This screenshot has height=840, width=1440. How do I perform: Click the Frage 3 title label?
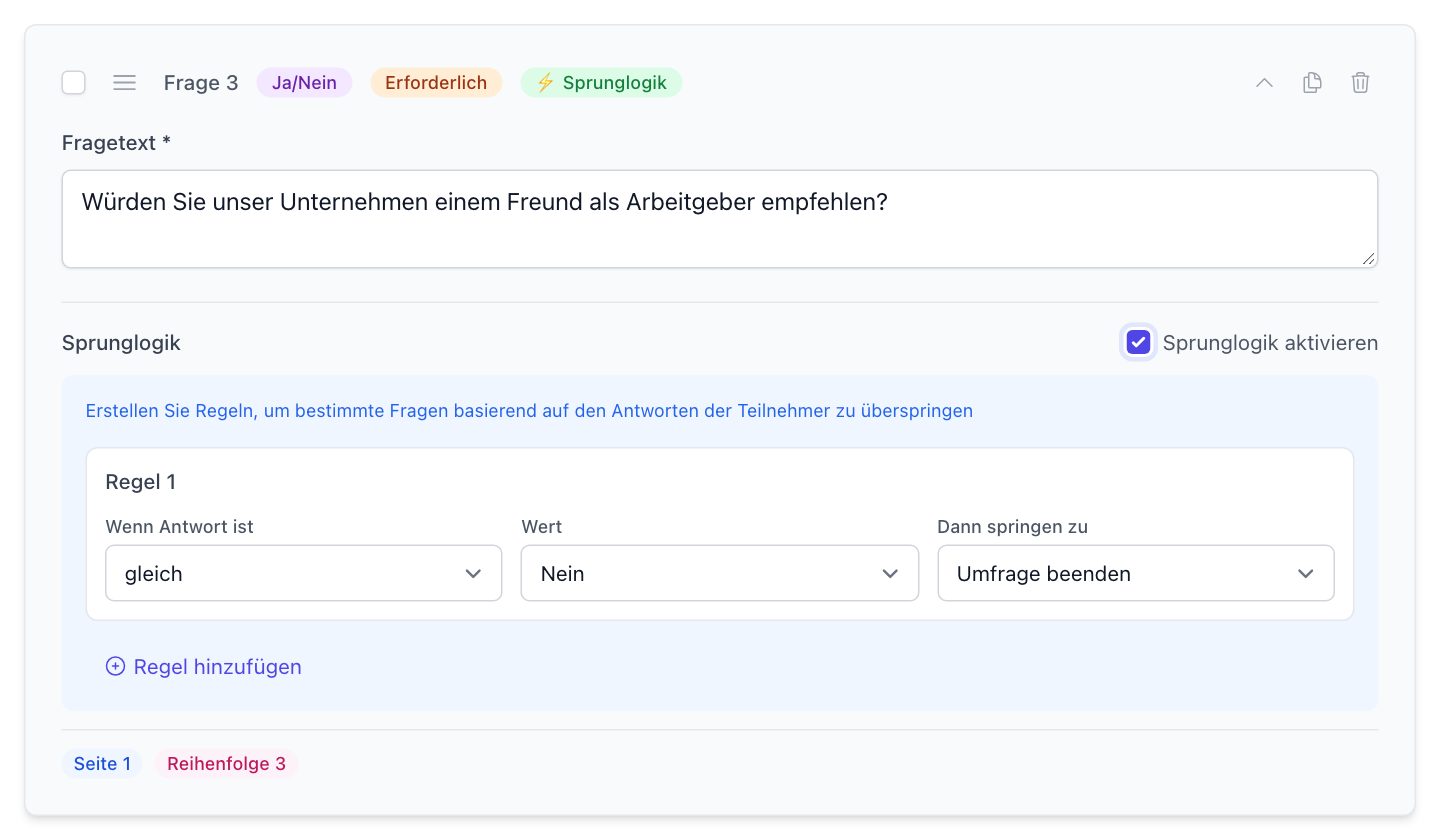pos(201,83)
